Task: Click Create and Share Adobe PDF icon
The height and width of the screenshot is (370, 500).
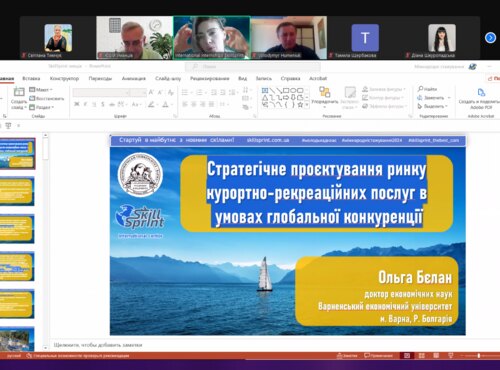Action: coord(481,92)
